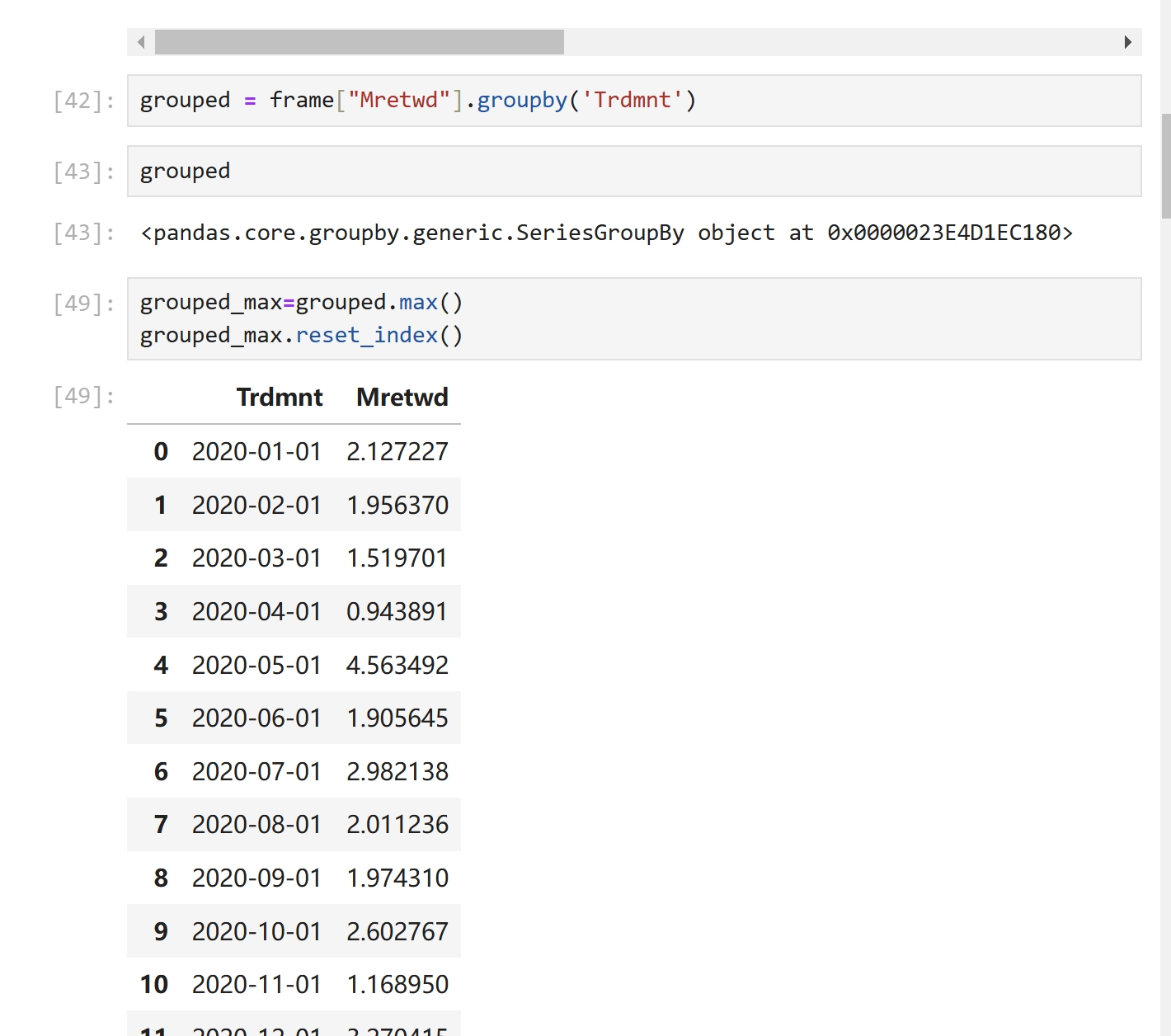Click the 2020-06-01 row date

(x=256, y=718)
